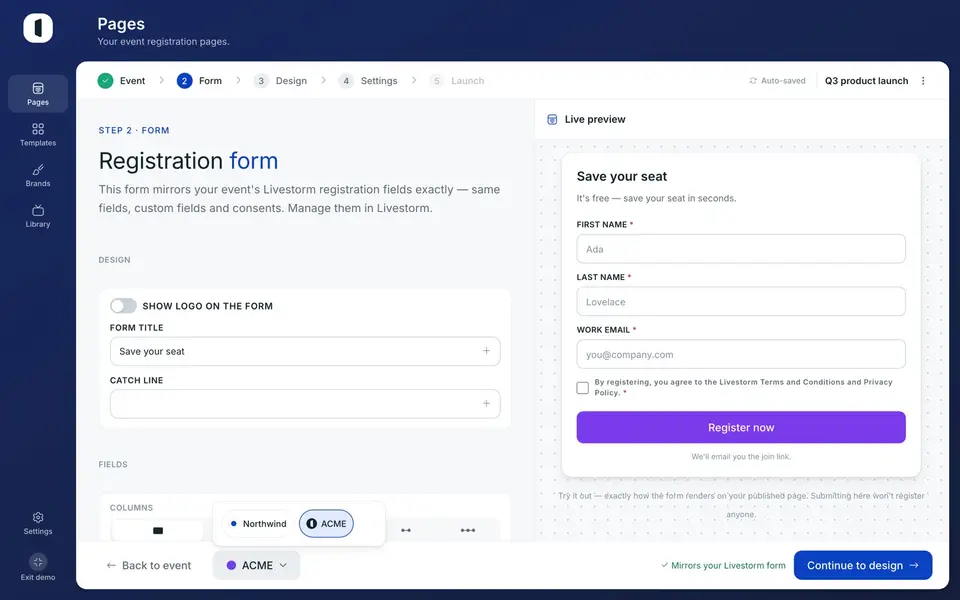
Task: Open Library from the sidebar
Action: [38, 216]
